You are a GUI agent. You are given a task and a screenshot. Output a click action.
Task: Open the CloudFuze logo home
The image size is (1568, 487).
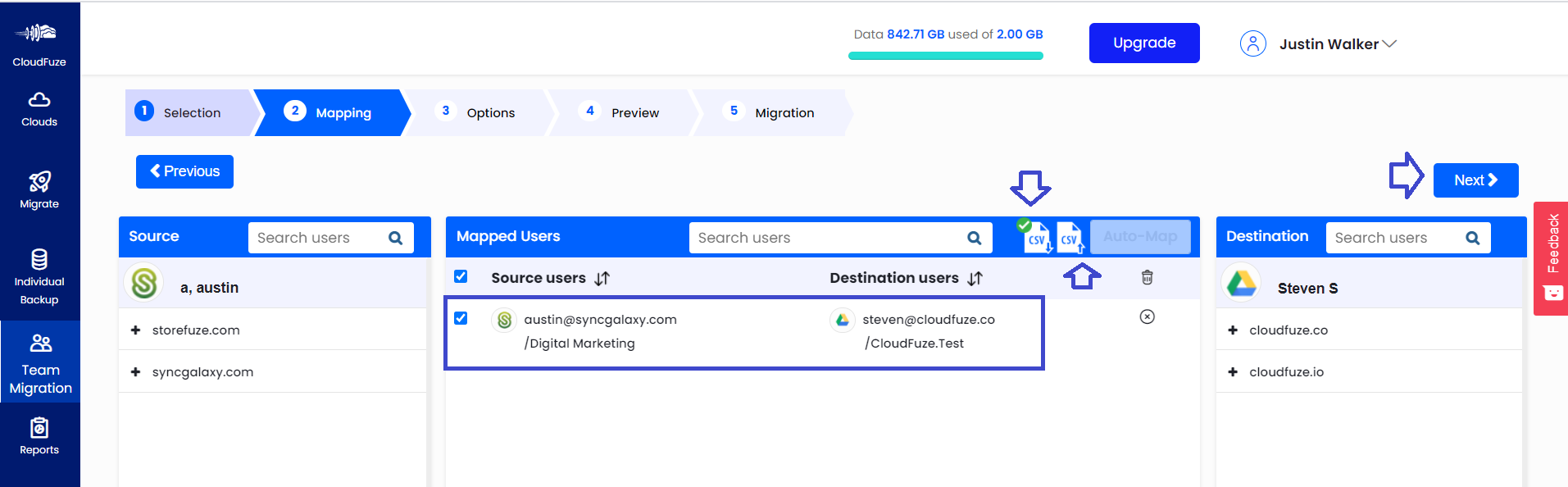(x=39, y=43)
